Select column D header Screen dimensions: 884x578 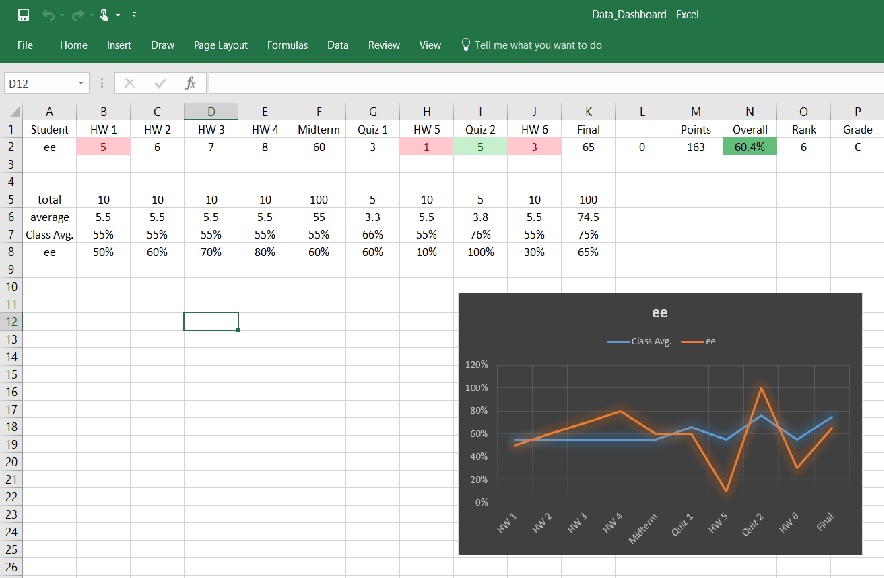point(210,112)
